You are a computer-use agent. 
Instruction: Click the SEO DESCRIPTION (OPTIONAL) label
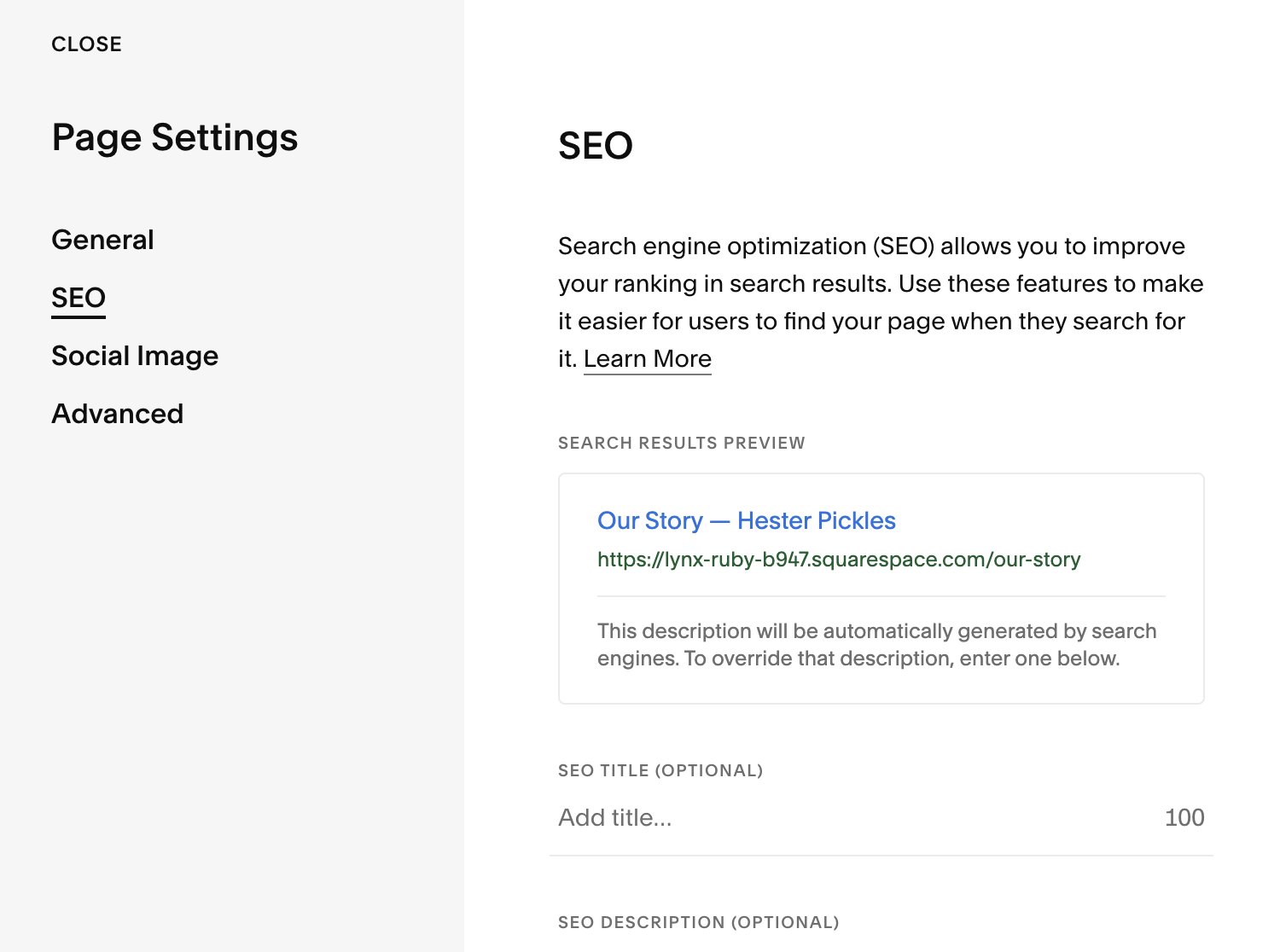[698, 922]
